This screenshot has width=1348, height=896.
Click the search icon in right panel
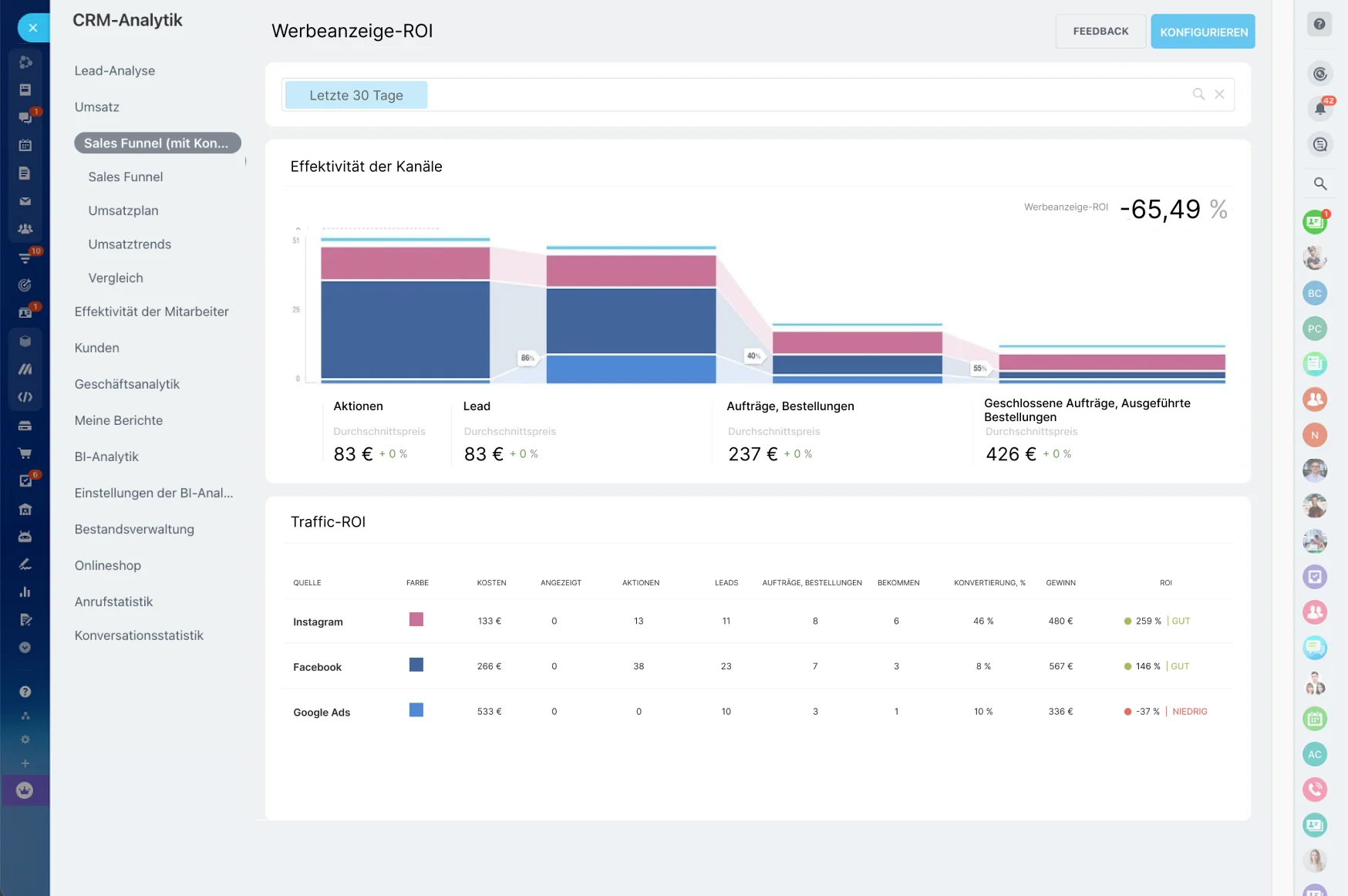pos(1319,184)
